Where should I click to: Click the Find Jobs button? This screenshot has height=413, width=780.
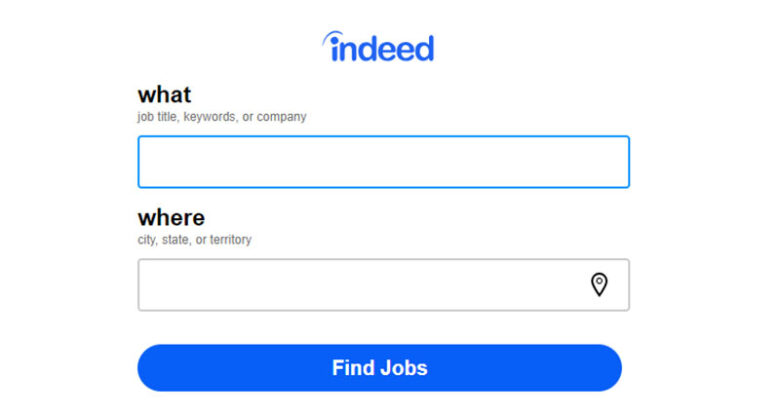379,367
